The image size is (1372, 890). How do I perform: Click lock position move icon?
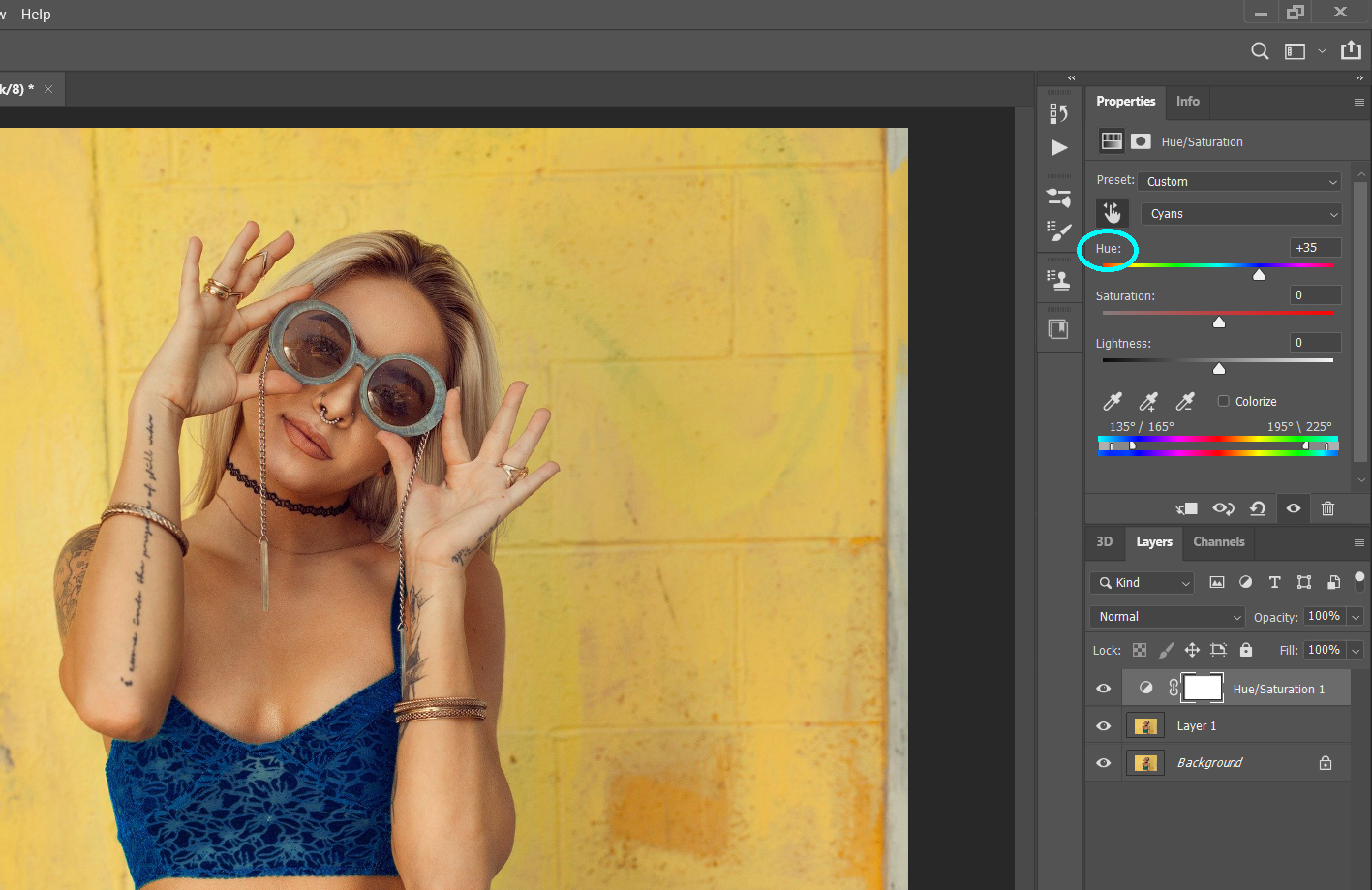[x=1192, y=650]
